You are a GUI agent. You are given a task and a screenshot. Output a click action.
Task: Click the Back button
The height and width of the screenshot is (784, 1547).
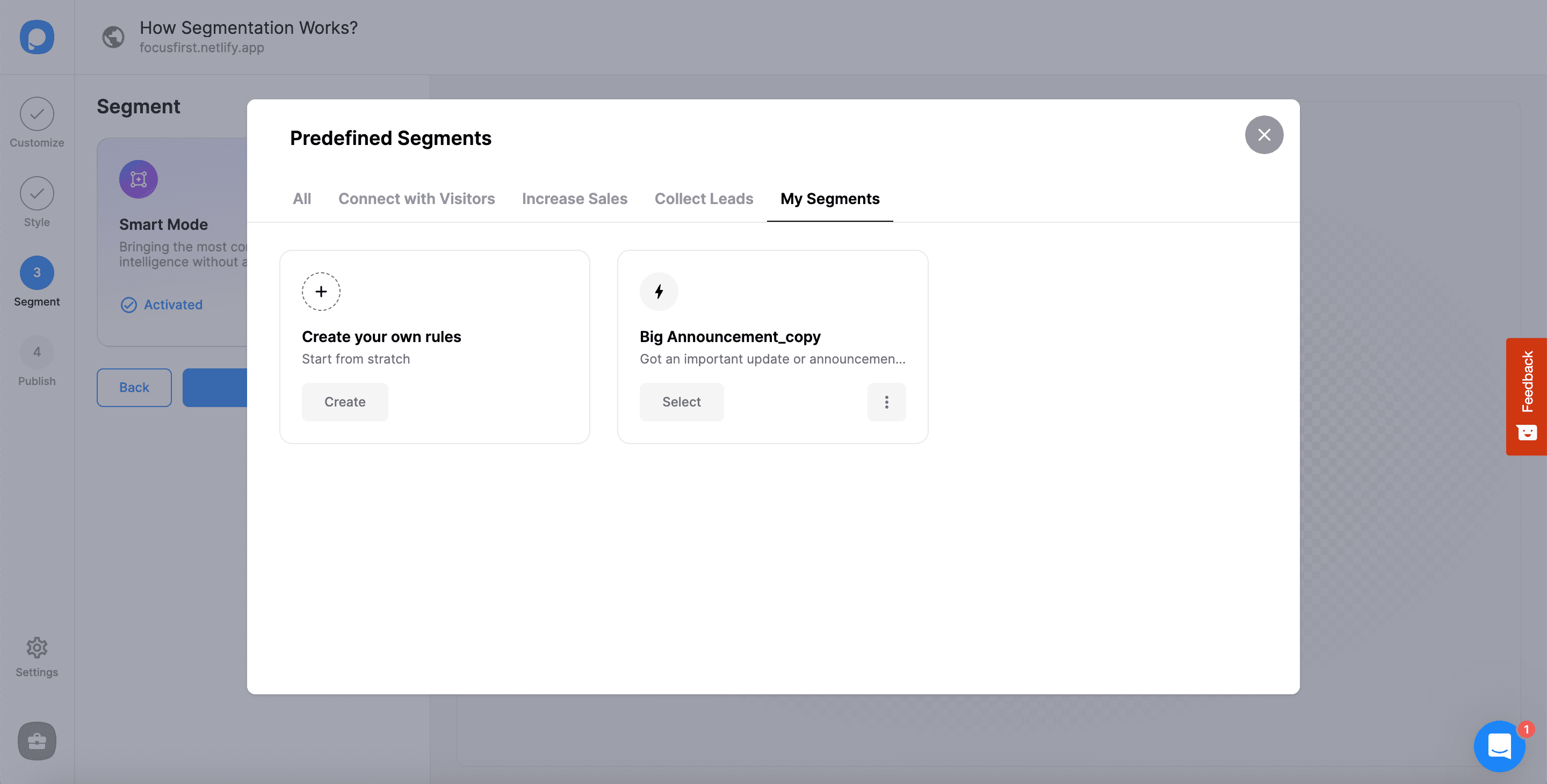[x=133, y=387]
